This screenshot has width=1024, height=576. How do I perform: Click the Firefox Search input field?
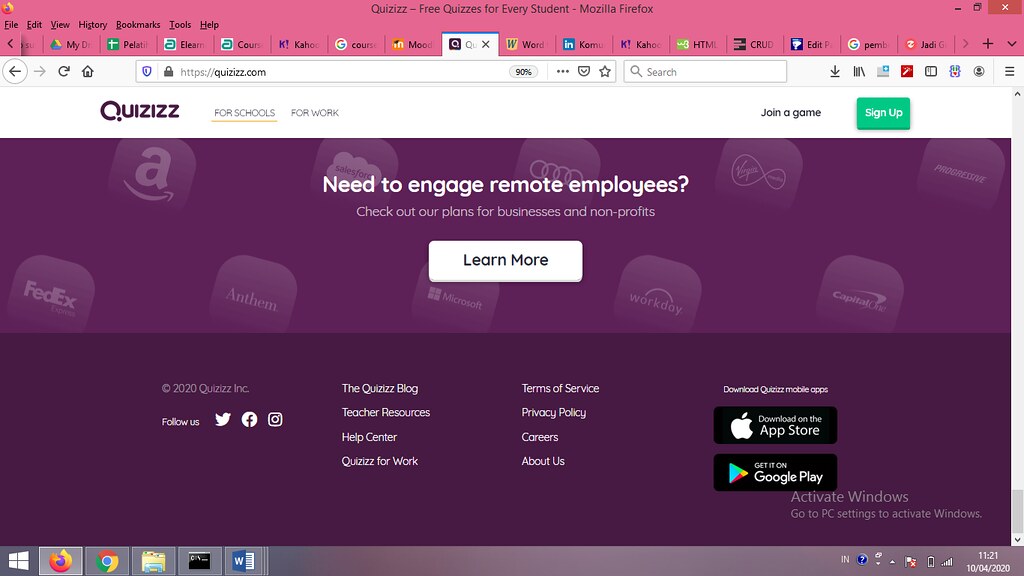(x=705, y=72)
